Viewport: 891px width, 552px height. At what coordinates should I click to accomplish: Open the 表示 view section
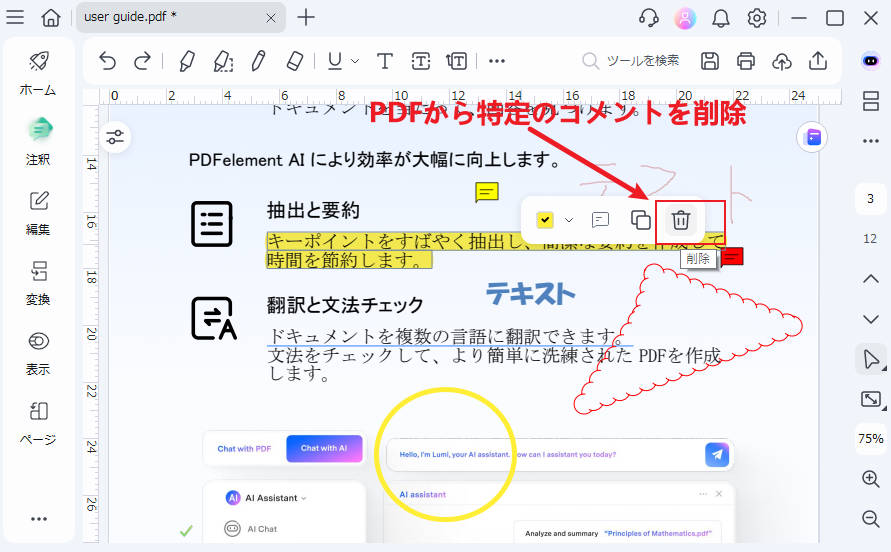tap(38, 353)
